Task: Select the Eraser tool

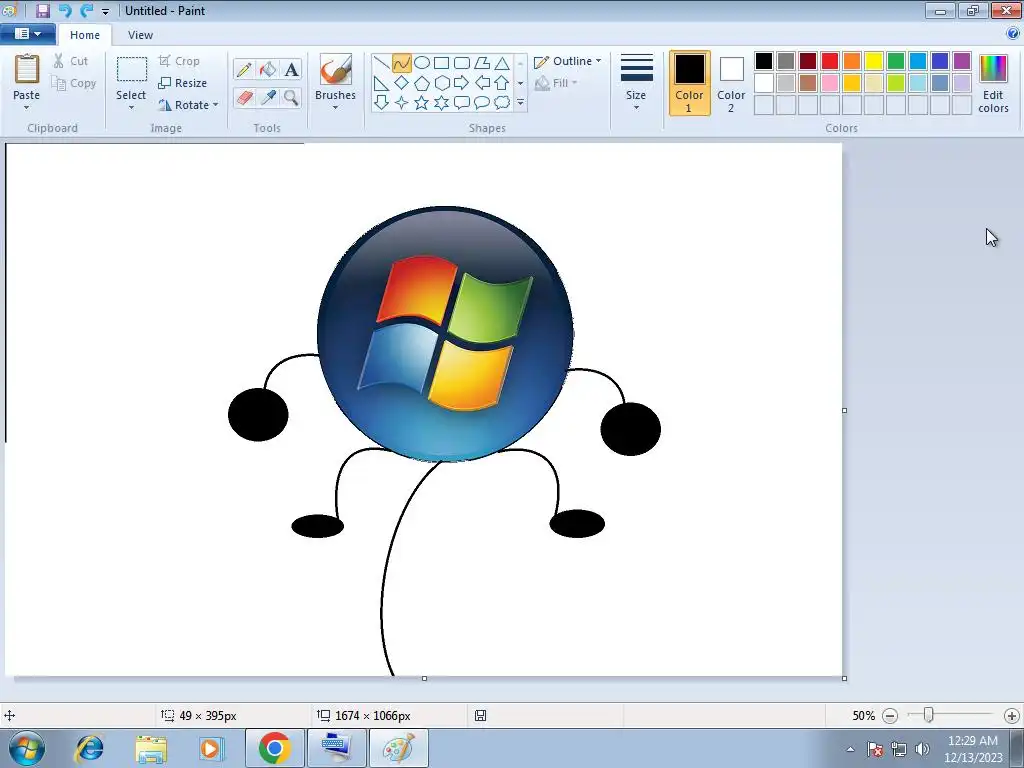Action: pos(244,97)
